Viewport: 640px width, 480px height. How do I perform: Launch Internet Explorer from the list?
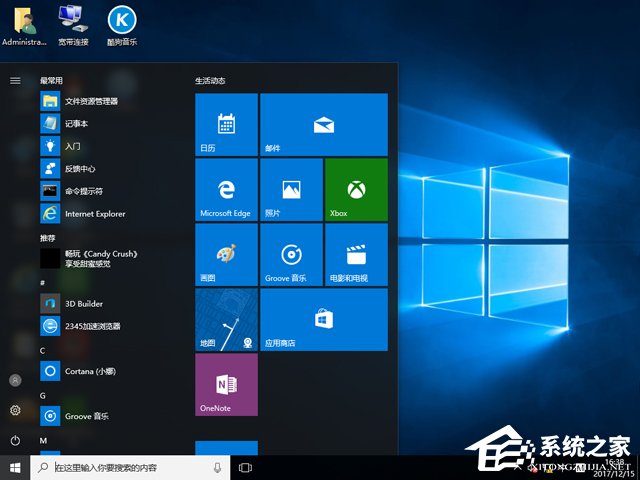tap(83, 213)
